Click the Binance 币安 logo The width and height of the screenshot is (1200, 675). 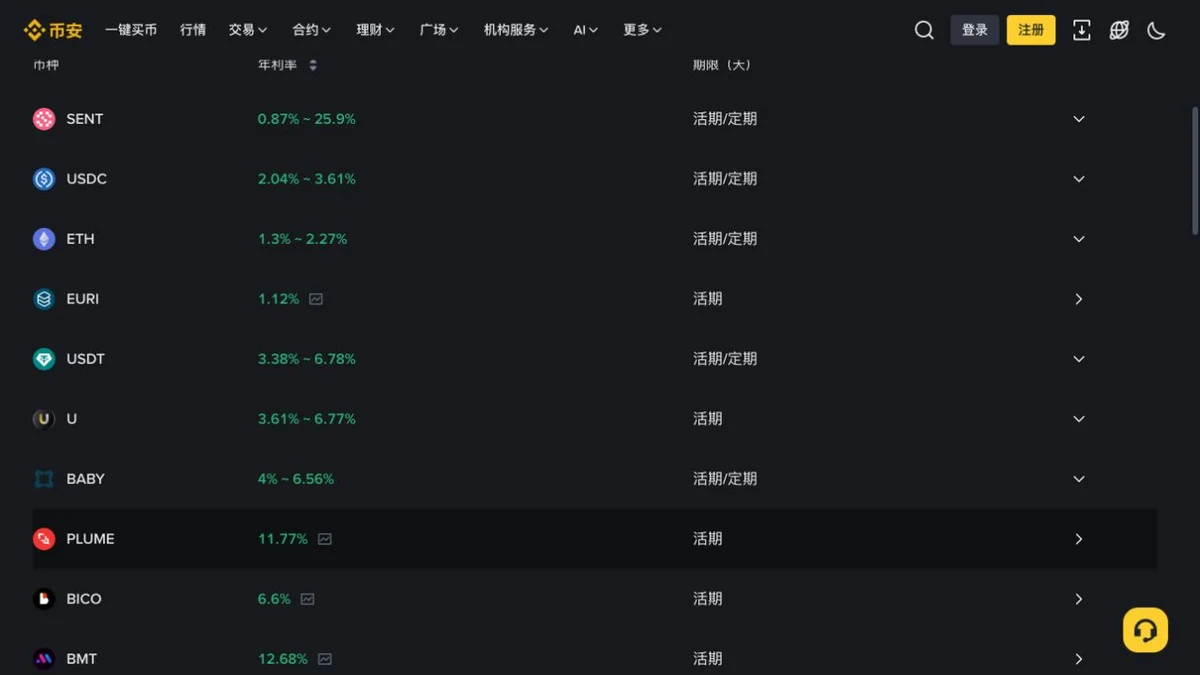click(53, 30)
